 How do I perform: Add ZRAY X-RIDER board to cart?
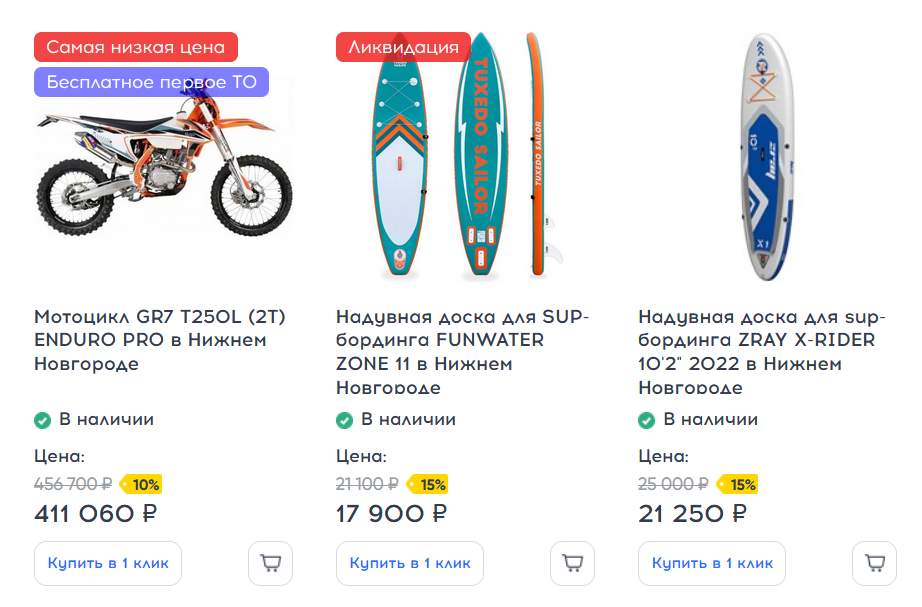(874, 563)
